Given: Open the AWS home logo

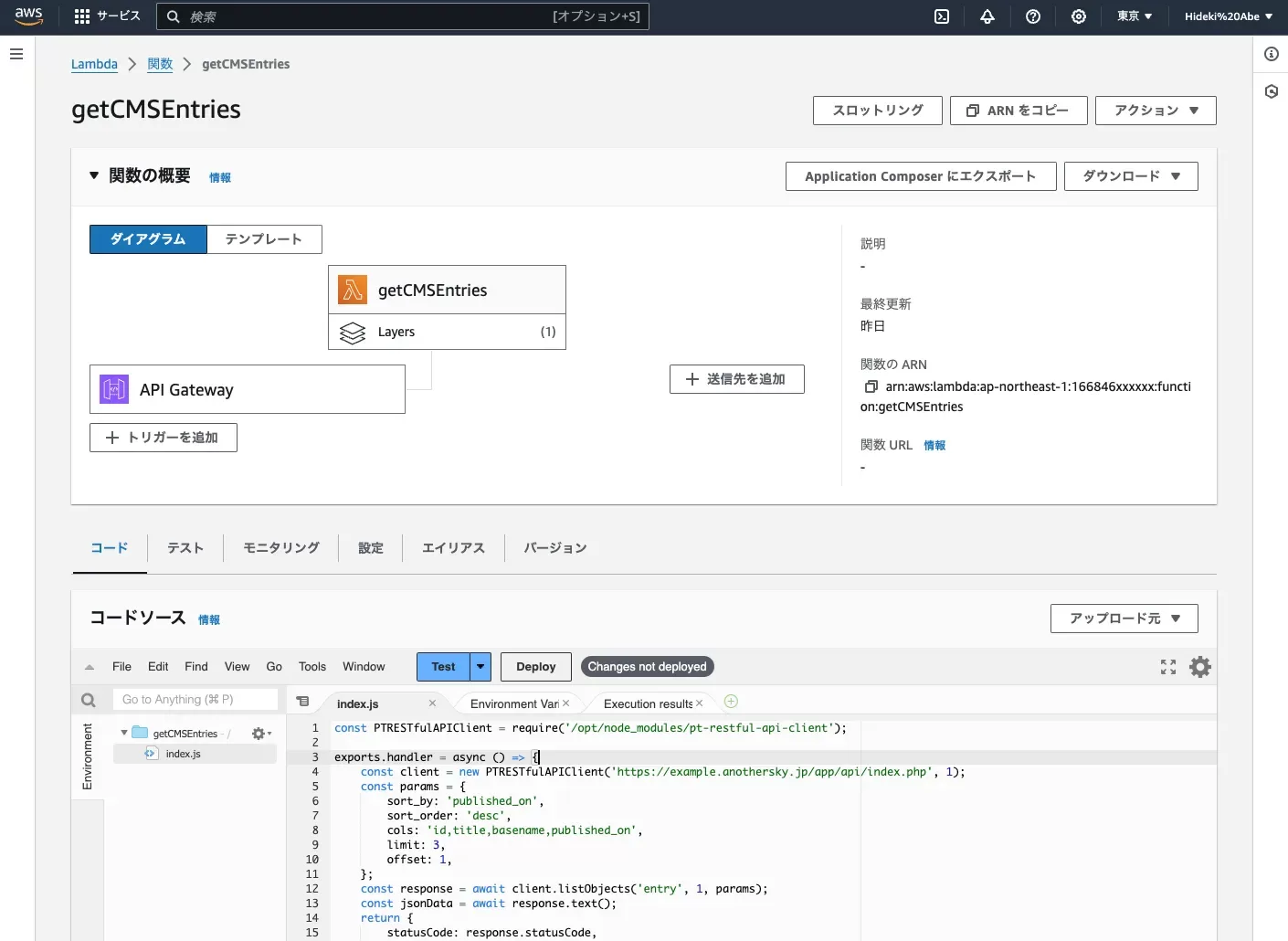Looking at the screenshot, I should pos(29,16).
